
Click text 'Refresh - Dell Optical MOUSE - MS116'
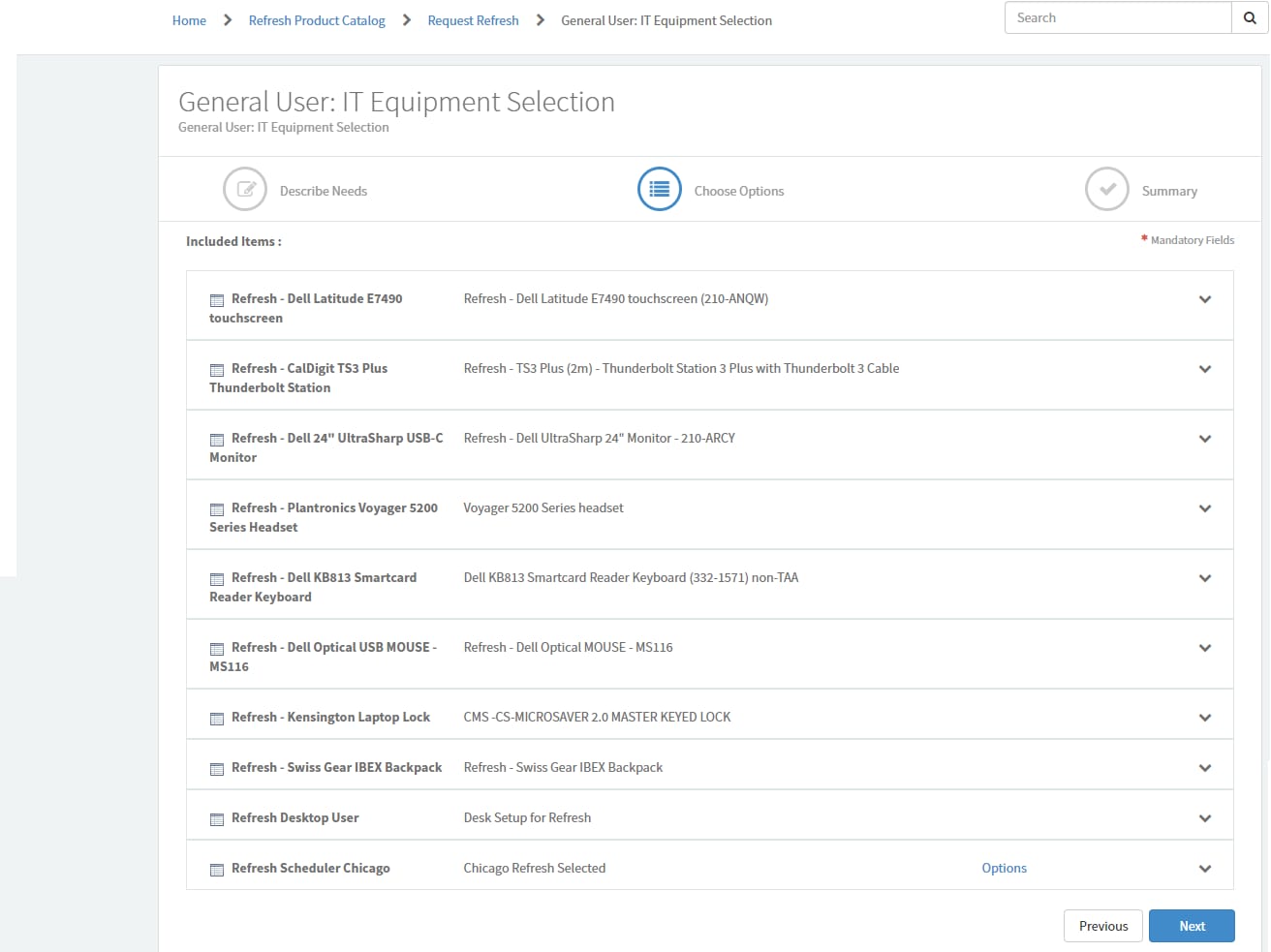point(569,647)
